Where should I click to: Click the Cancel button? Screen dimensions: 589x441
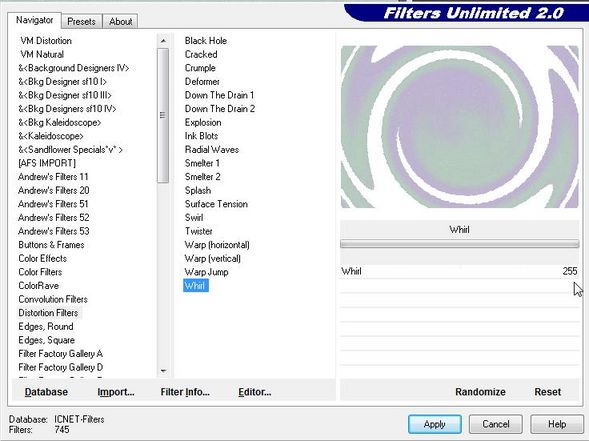click(495, 424)
